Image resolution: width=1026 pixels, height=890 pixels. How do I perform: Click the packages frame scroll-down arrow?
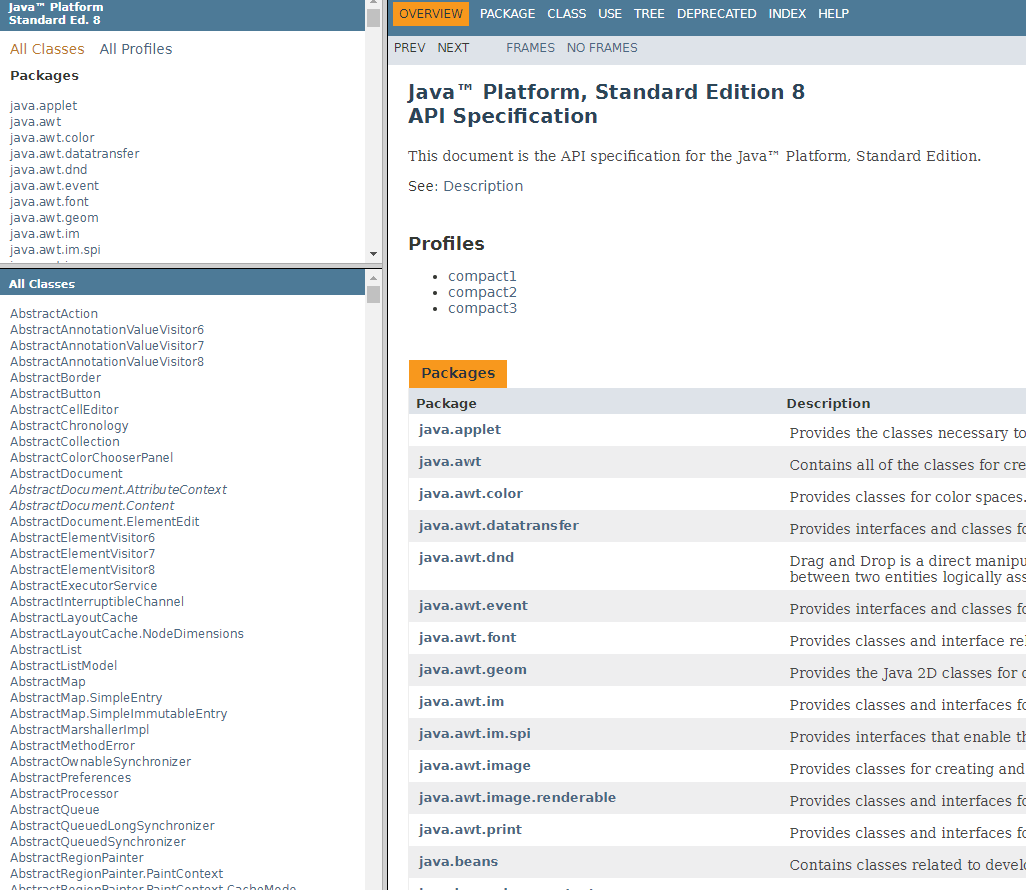(374, 254)
